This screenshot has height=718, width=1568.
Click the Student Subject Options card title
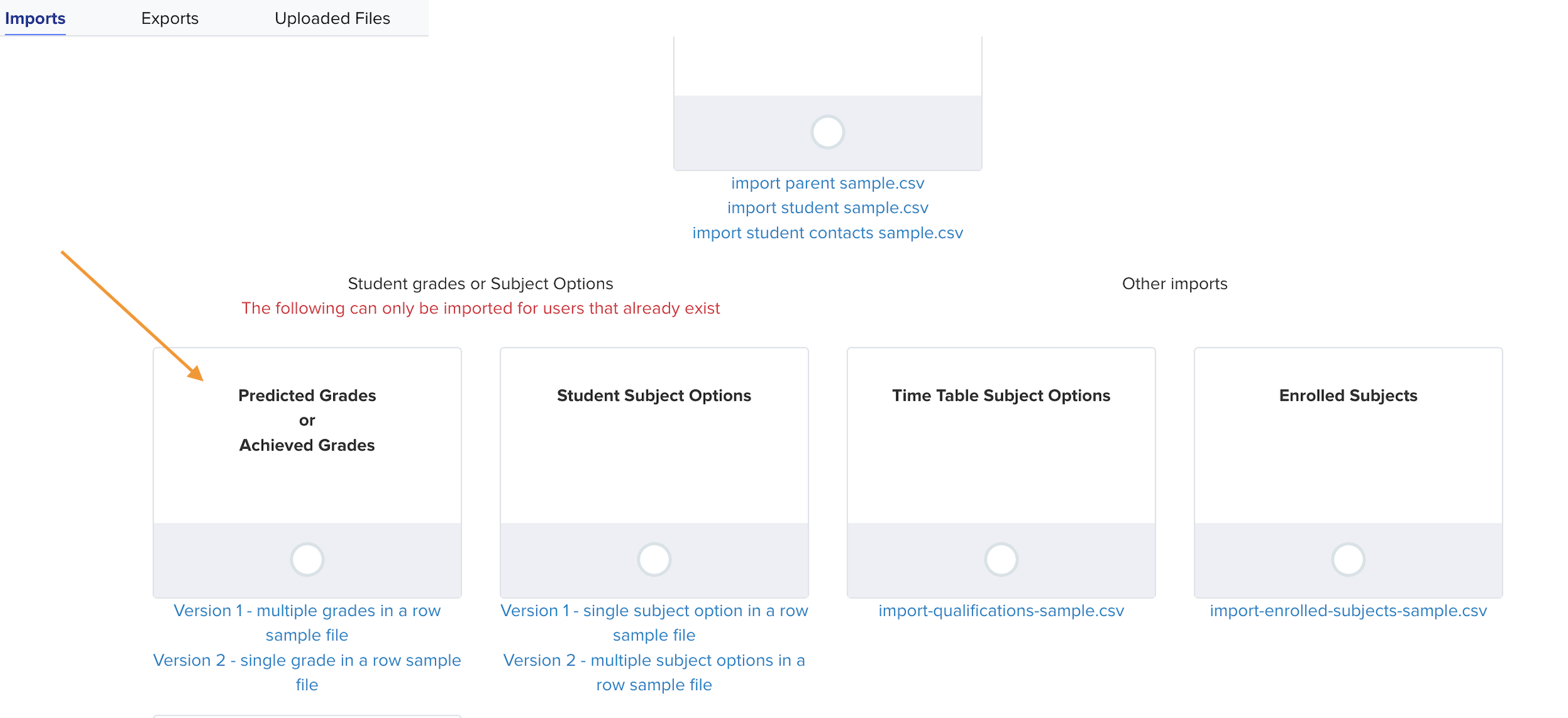tap(654, 396)
